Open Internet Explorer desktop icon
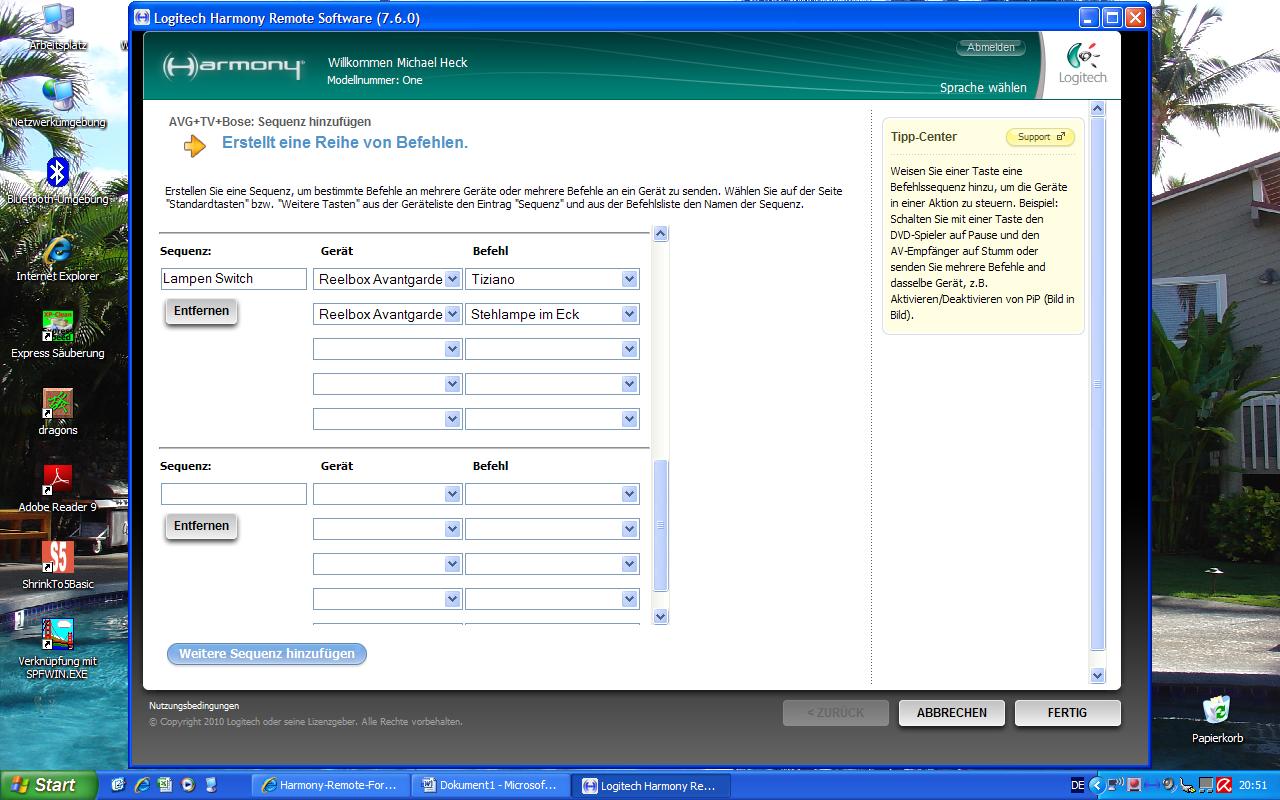Viewport: 1280px width, 800px height. pos(57,251)
